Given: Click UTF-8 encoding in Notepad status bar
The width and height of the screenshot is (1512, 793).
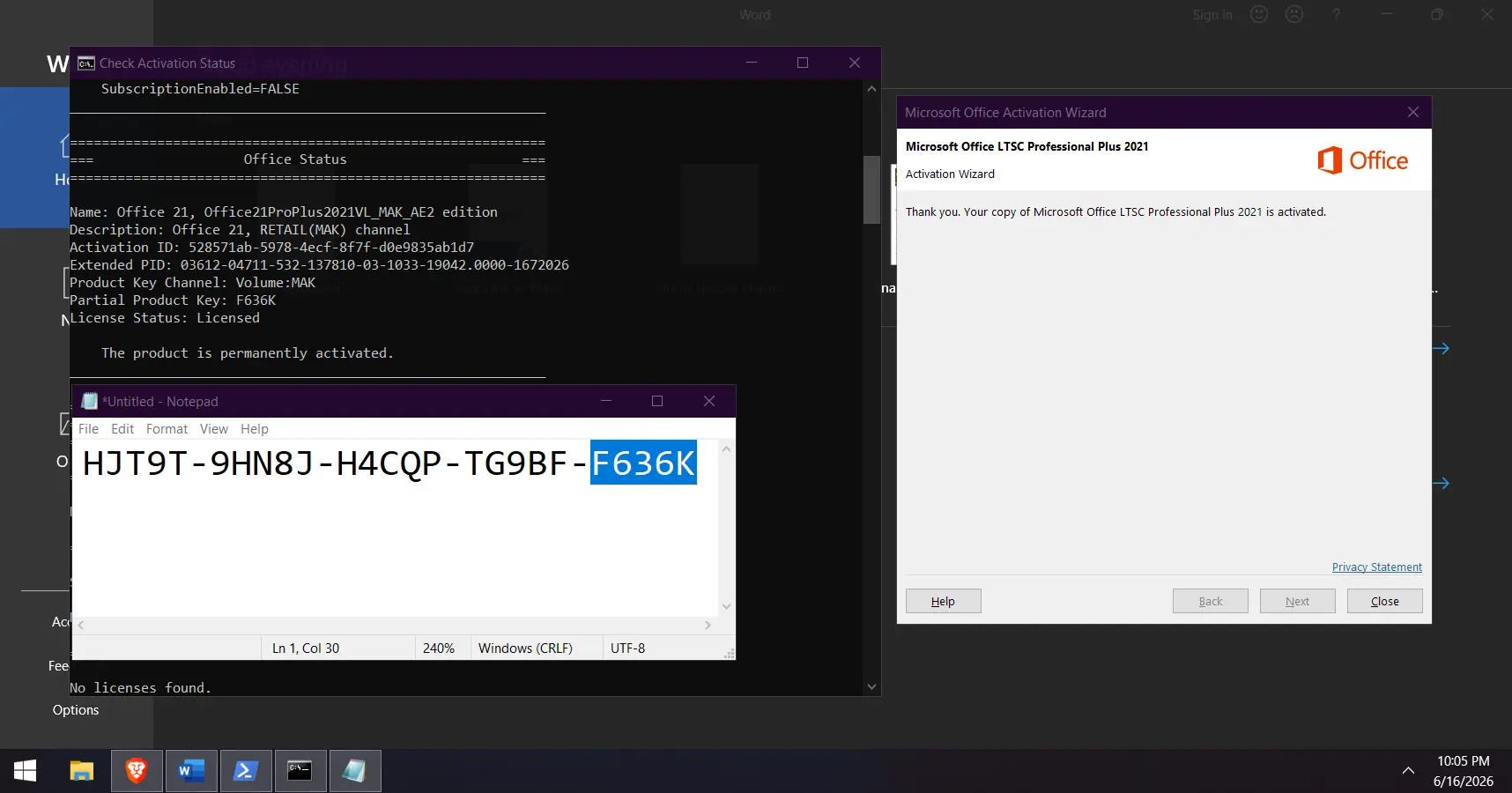Looking at the screenshot, I should tap(628, 648).
